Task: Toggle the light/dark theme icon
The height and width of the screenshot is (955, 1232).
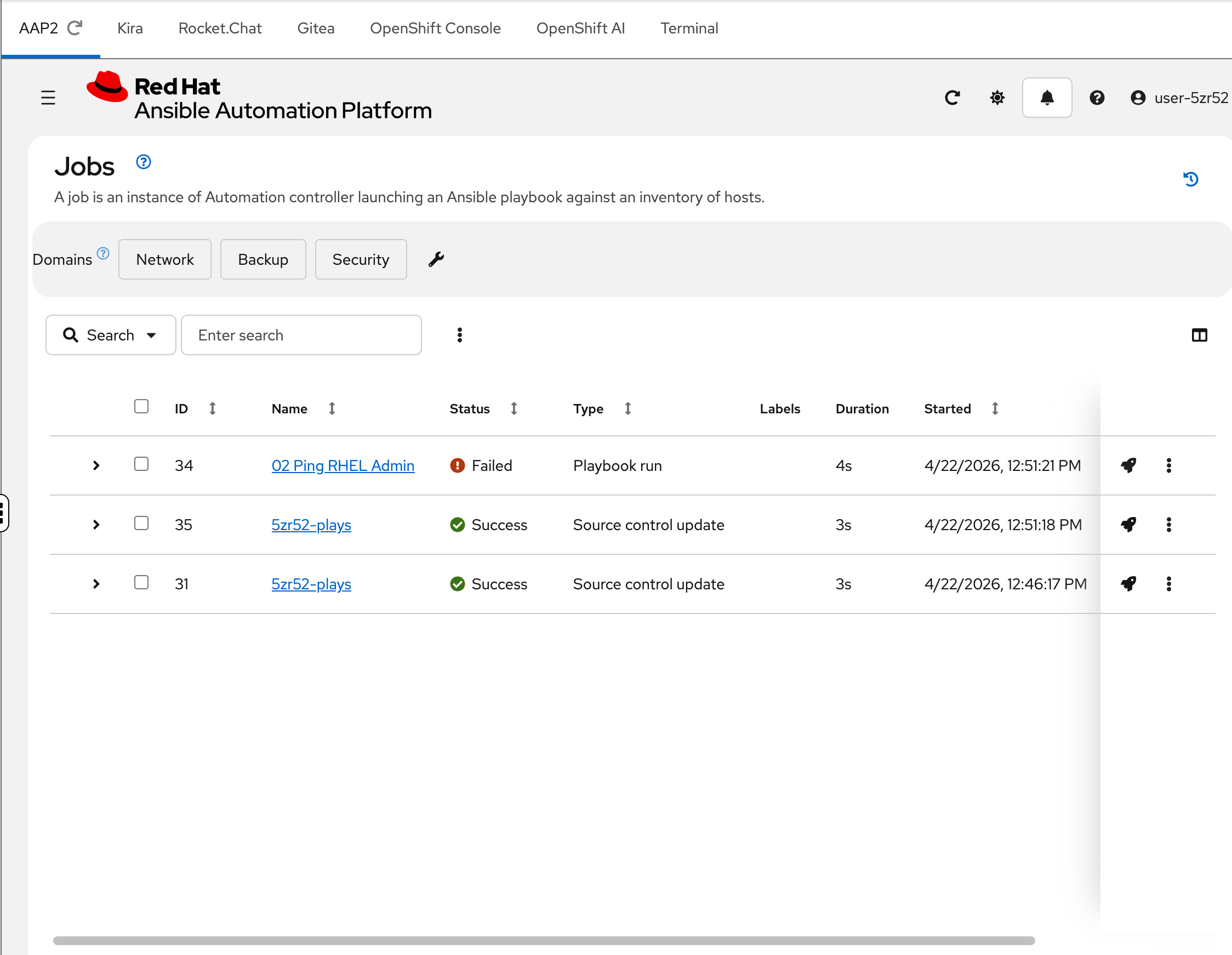Action: pos(997,98)
